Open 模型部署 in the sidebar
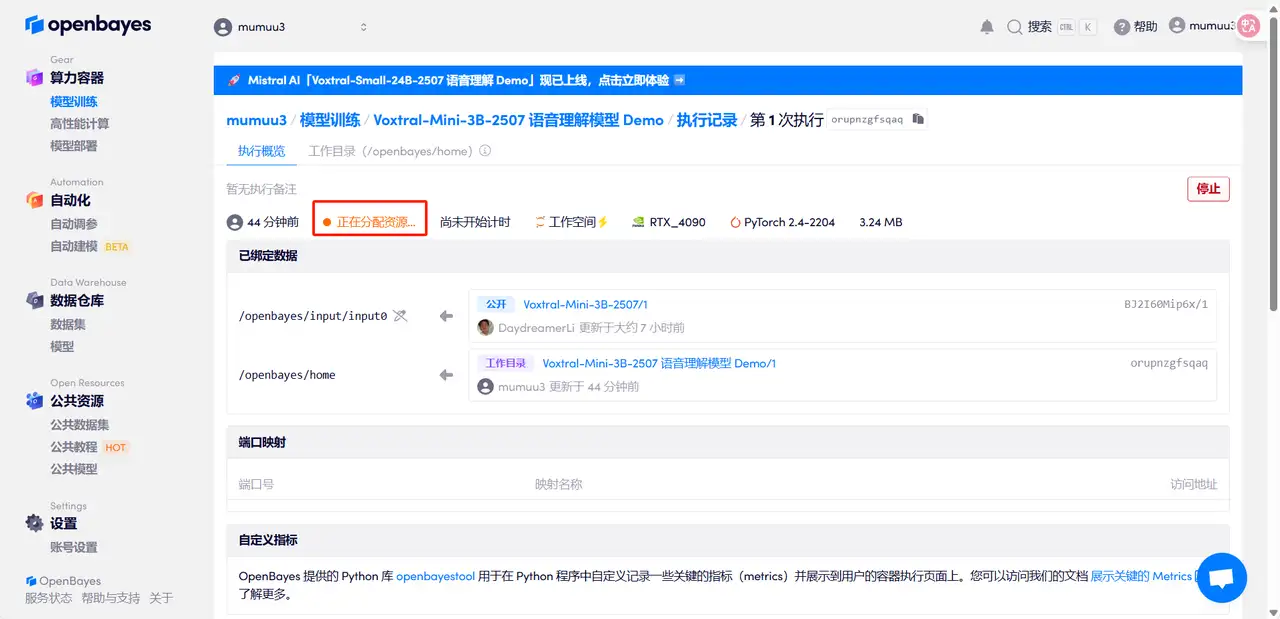 (x=74, y=145)
